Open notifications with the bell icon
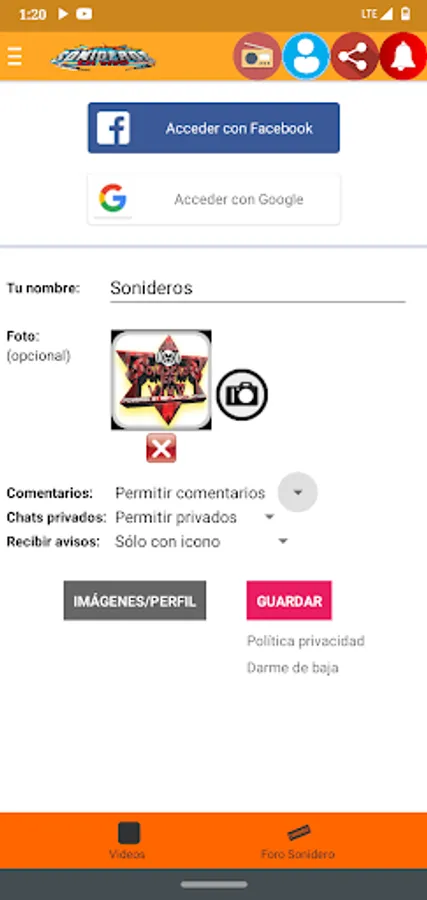Viewport: 427px width, 900px height. 403,56
